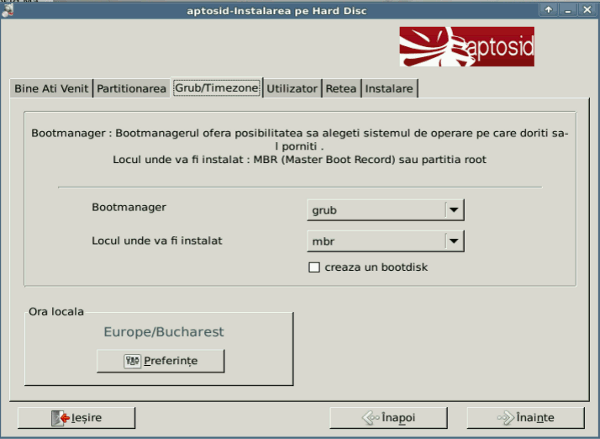
Task: Open the Partitionarea tab
Action: [x=131, y=88]
